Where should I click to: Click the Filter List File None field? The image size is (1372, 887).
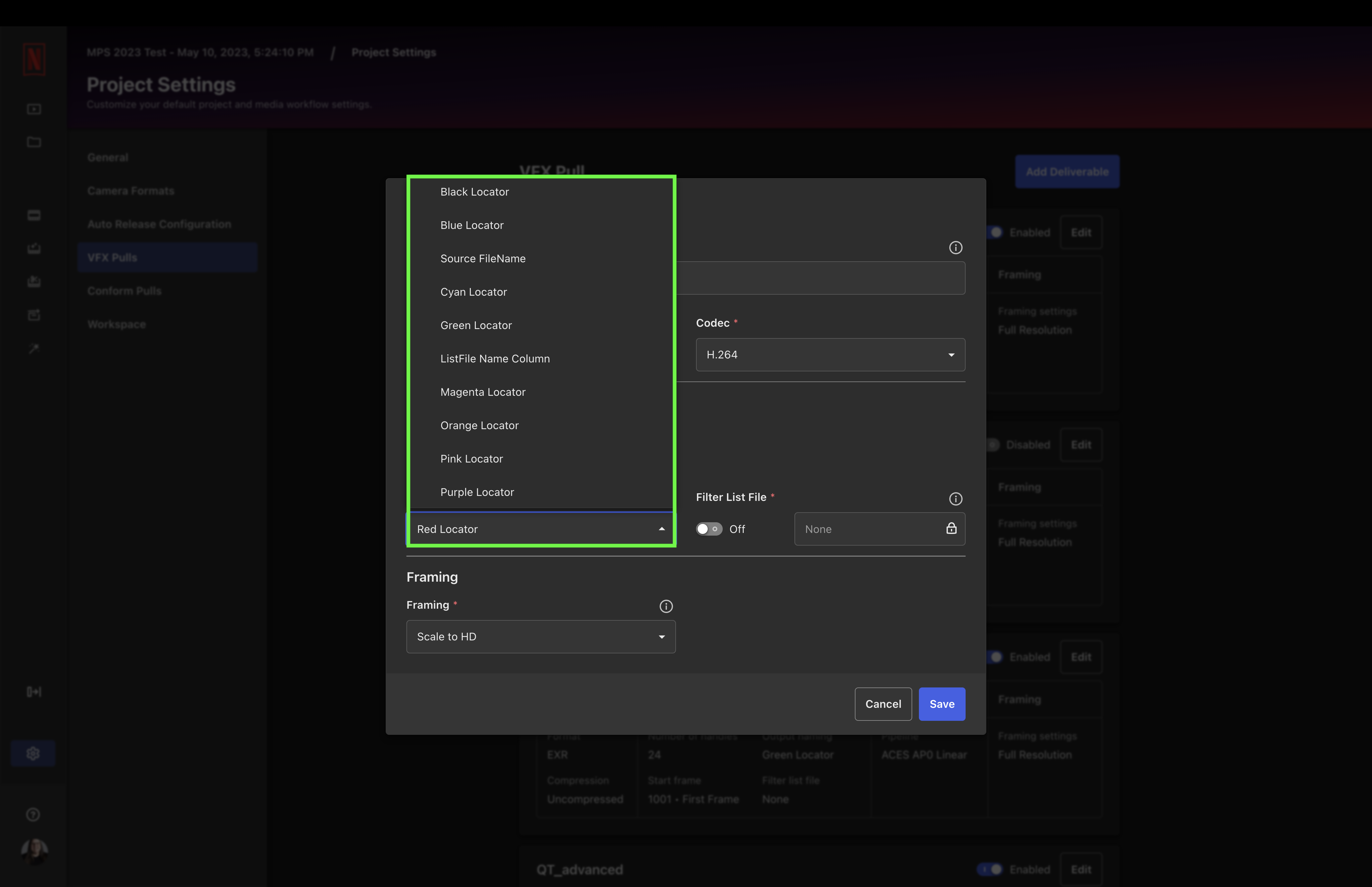point(880,529)
